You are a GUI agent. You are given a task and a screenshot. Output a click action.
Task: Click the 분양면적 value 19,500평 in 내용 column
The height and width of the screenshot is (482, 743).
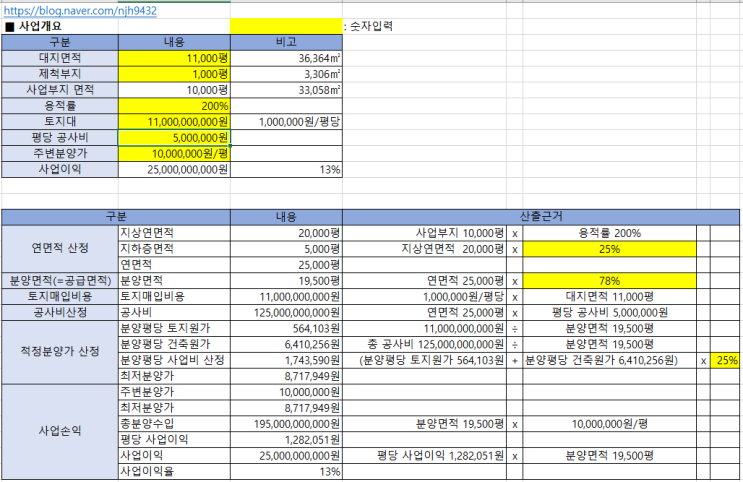click(x=286, y=281)
